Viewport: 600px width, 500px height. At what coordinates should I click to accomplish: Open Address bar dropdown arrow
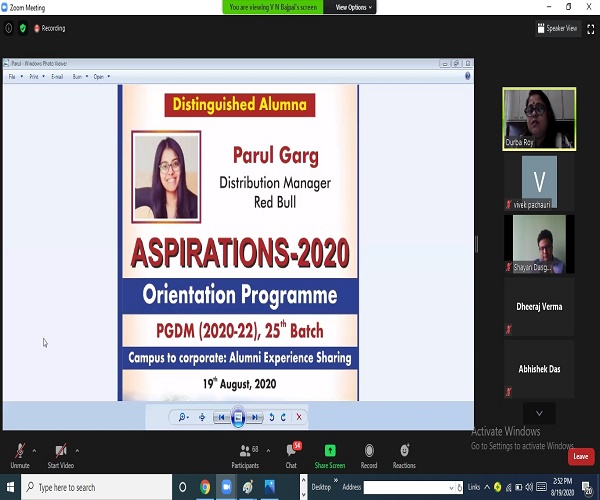[451, 488]
